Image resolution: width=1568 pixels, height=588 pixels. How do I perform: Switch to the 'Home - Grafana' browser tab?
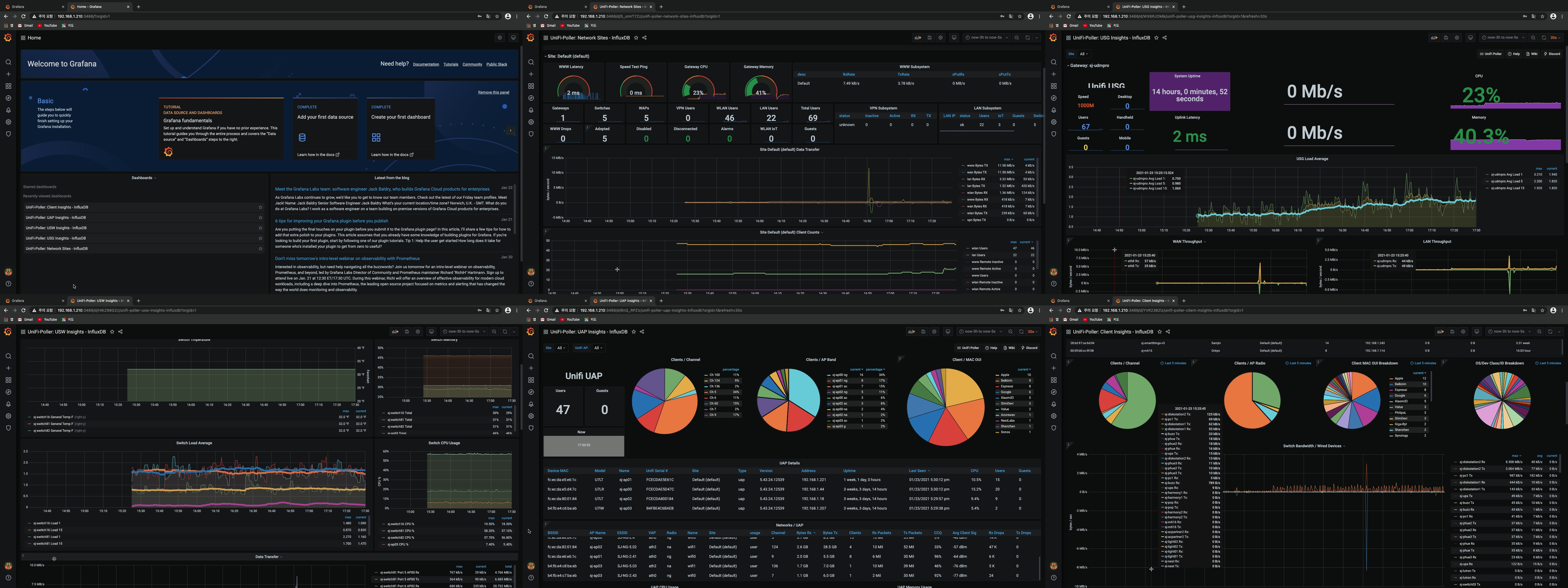[x=90, y=7]
